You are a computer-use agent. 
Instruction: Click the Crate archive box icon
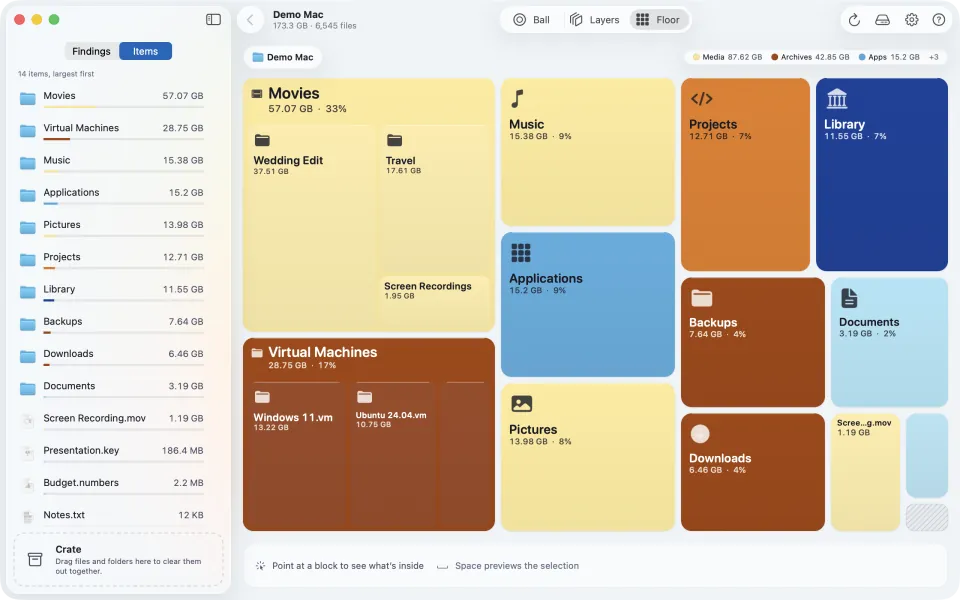point(35,559)
